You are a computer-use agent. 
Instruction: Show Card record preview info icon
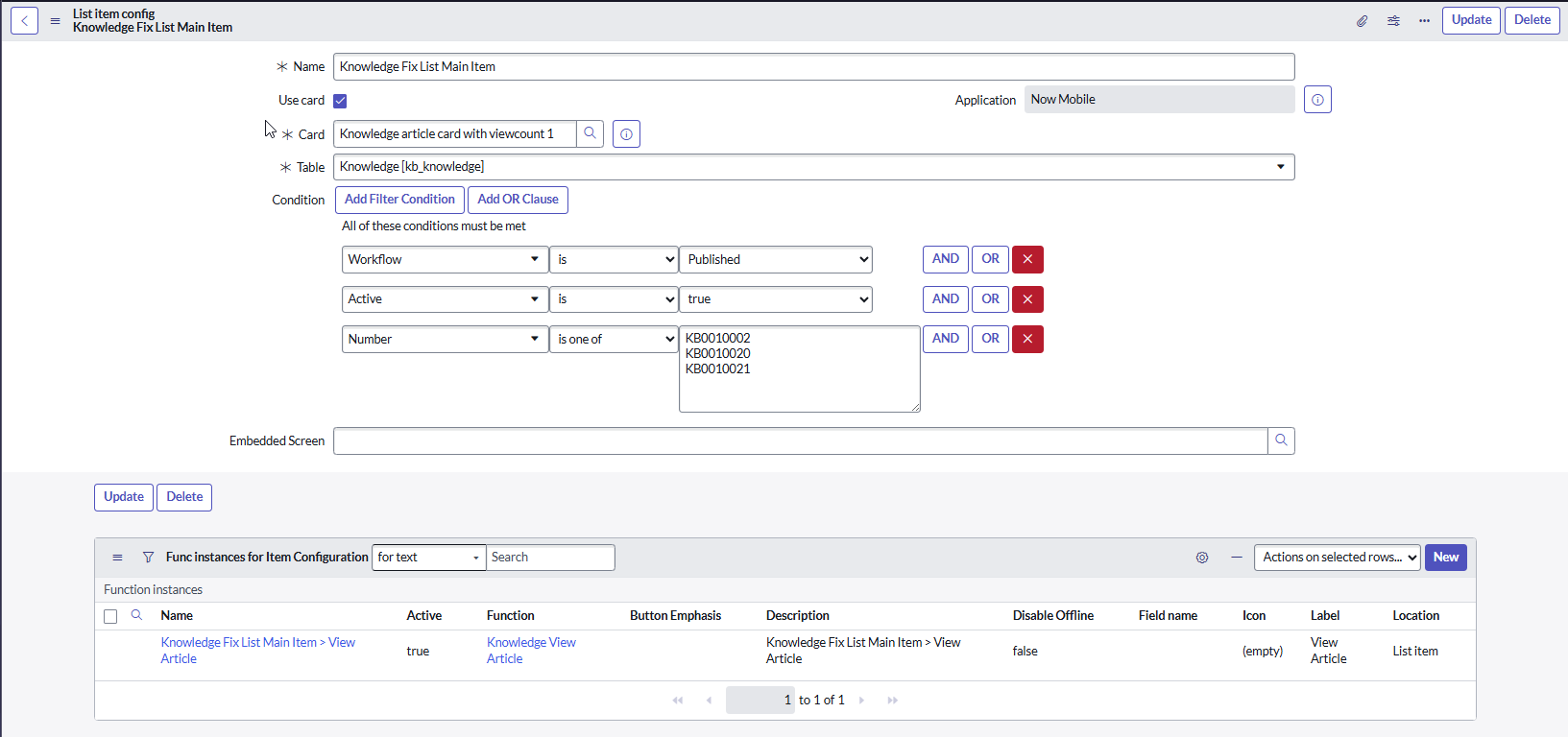626,134
